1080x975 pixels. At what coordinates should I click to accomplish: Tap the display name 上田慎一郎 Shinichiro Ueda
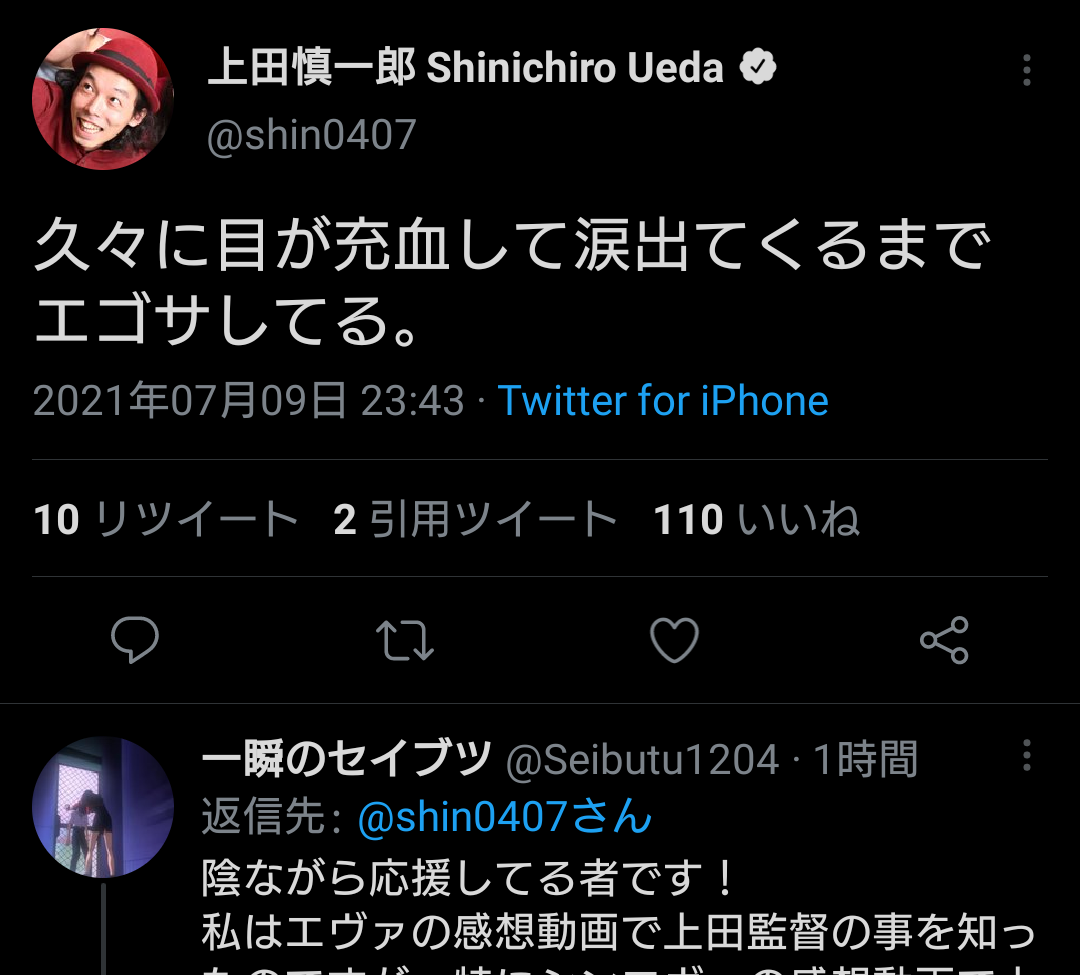pyautogui.click(x=466, y=67)
